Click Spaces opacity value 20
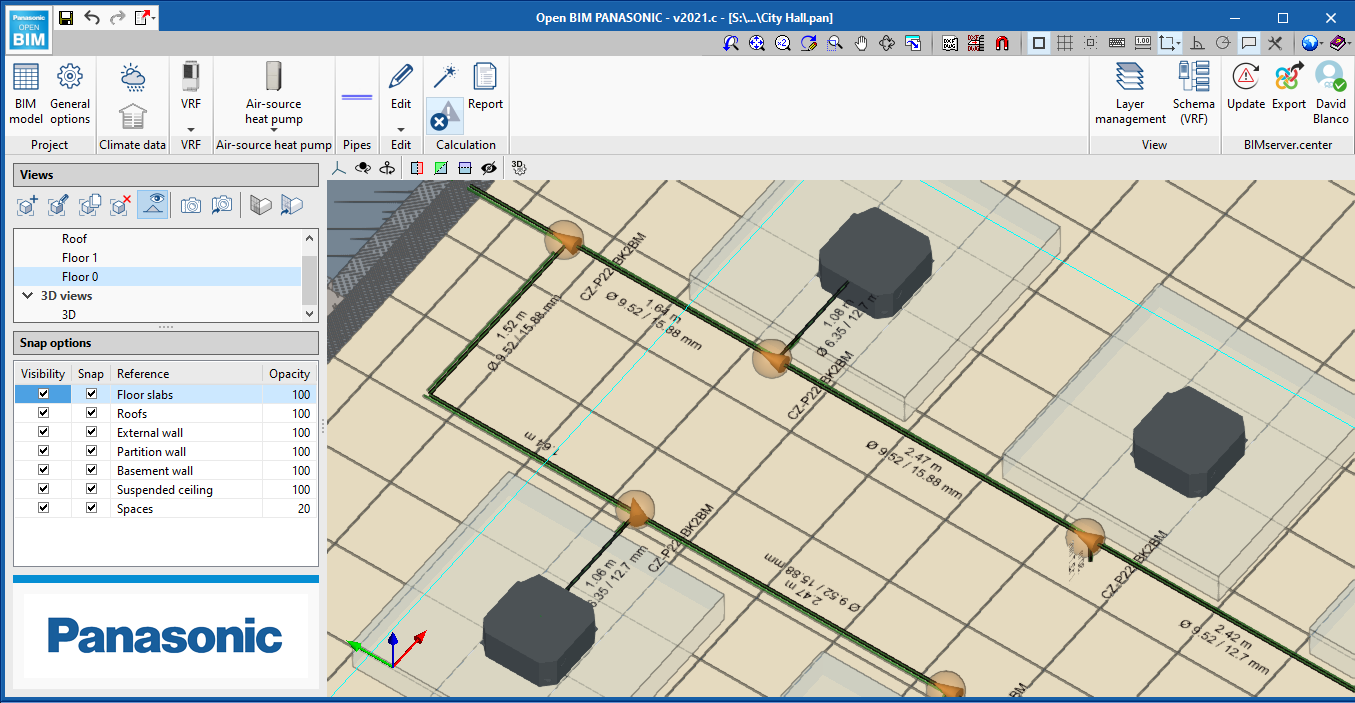This screenshot has width=1355, height=703. pyautogui.click(x=289, y=509)
